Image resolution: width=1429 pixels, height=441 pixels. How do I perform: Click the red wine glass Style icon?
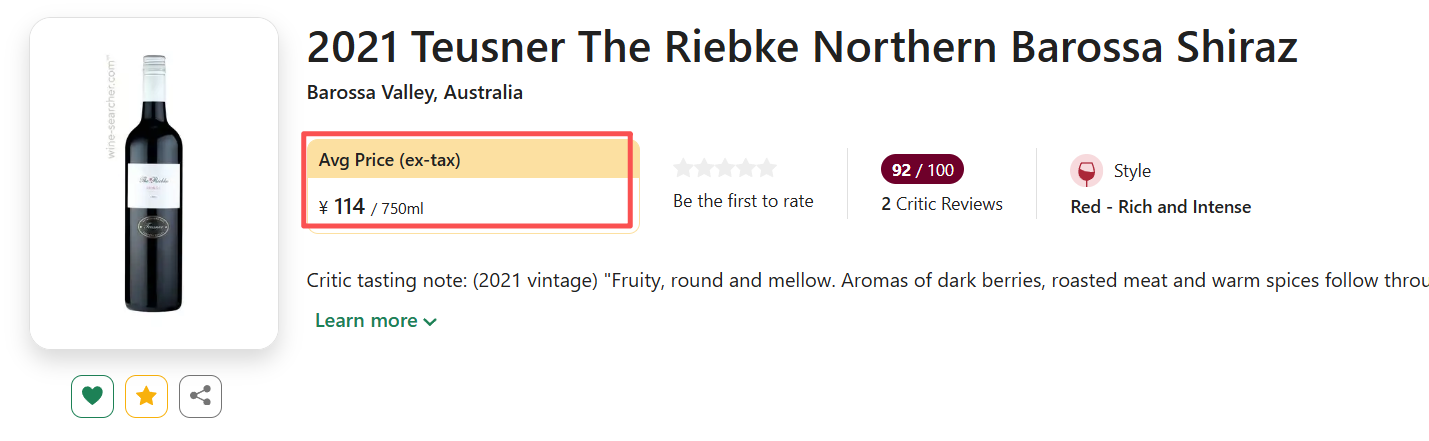pyautogui.click(x=1086, y=171)
